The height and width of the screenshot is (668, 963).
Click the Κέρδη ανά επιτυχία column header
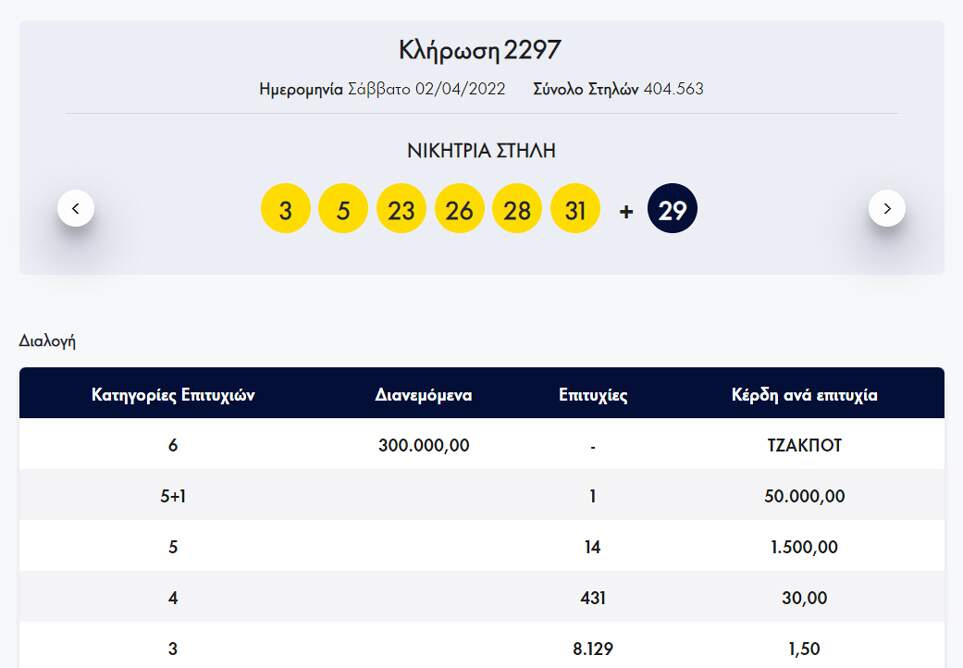coord(804,394)
